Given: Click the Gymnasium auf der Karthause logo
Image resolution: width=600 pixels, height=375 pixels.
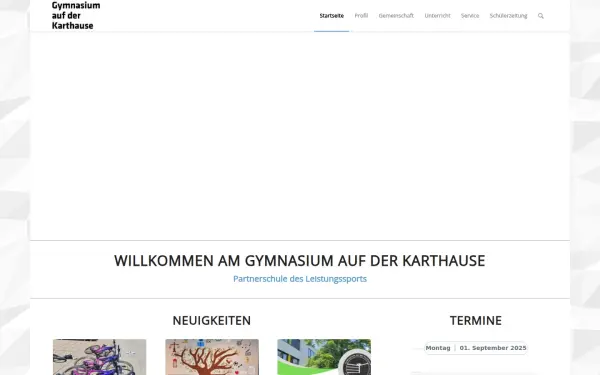Looking at the screenshot, I should (x=76, y=15).
